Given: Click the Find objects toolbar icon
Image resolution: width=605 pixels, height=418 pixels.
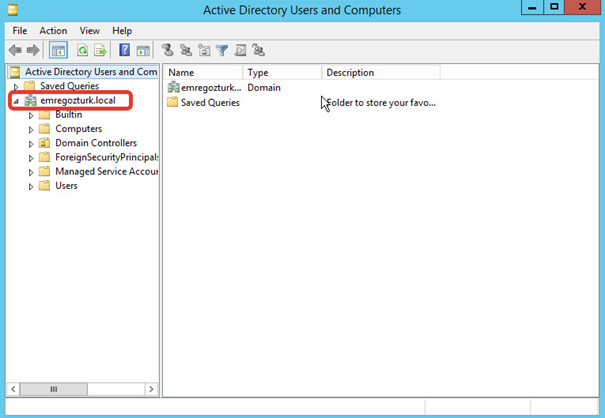Looking at the screenshot, I should tap(240, 50).
